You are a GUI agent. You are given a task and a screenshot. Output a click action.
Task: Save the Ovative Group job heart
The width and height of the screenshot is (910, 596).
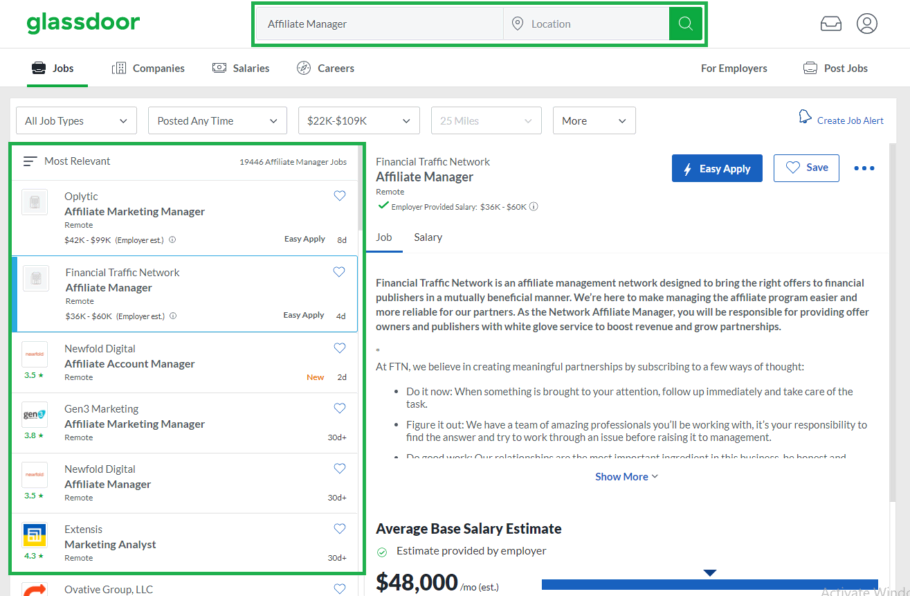point(340,588)
